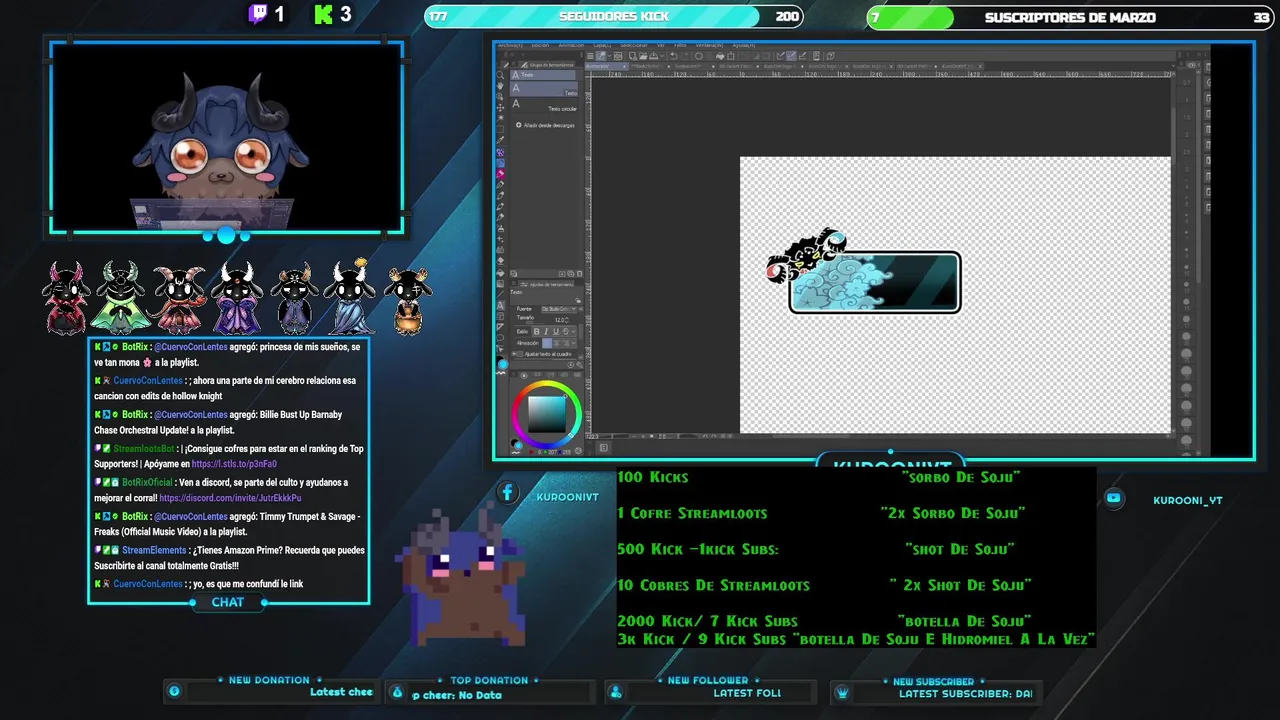Open the Filtro menu
This screenshot has height=720, width=1280.
pos(680,45)
